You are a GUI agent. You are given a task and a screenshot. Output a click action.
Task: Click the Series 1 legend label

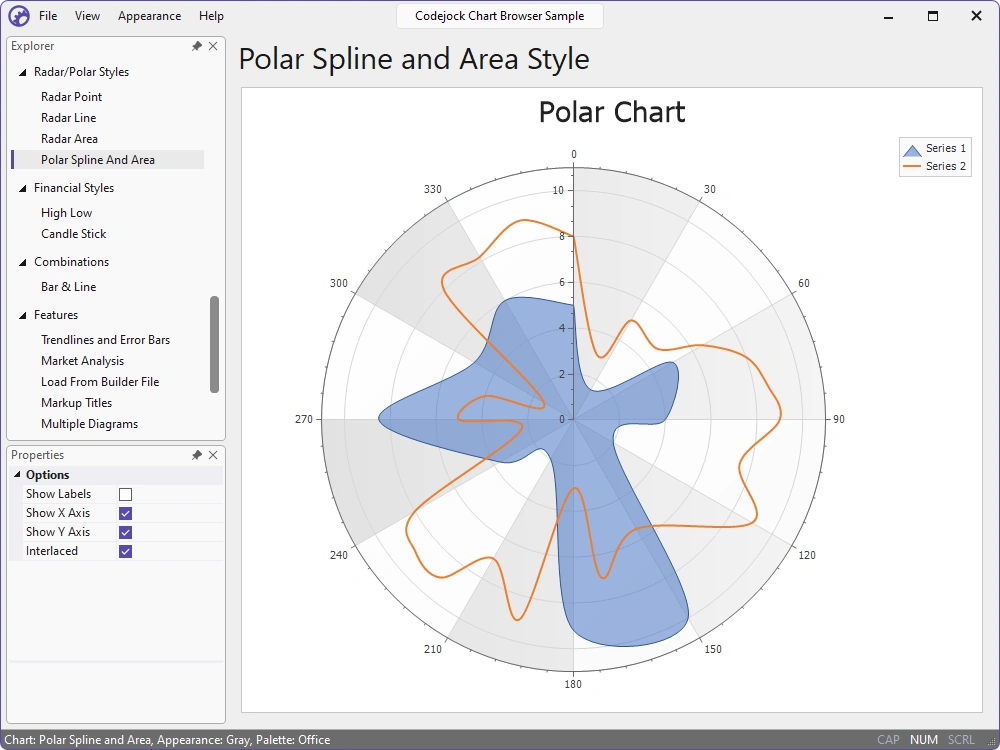click(946, 148)
